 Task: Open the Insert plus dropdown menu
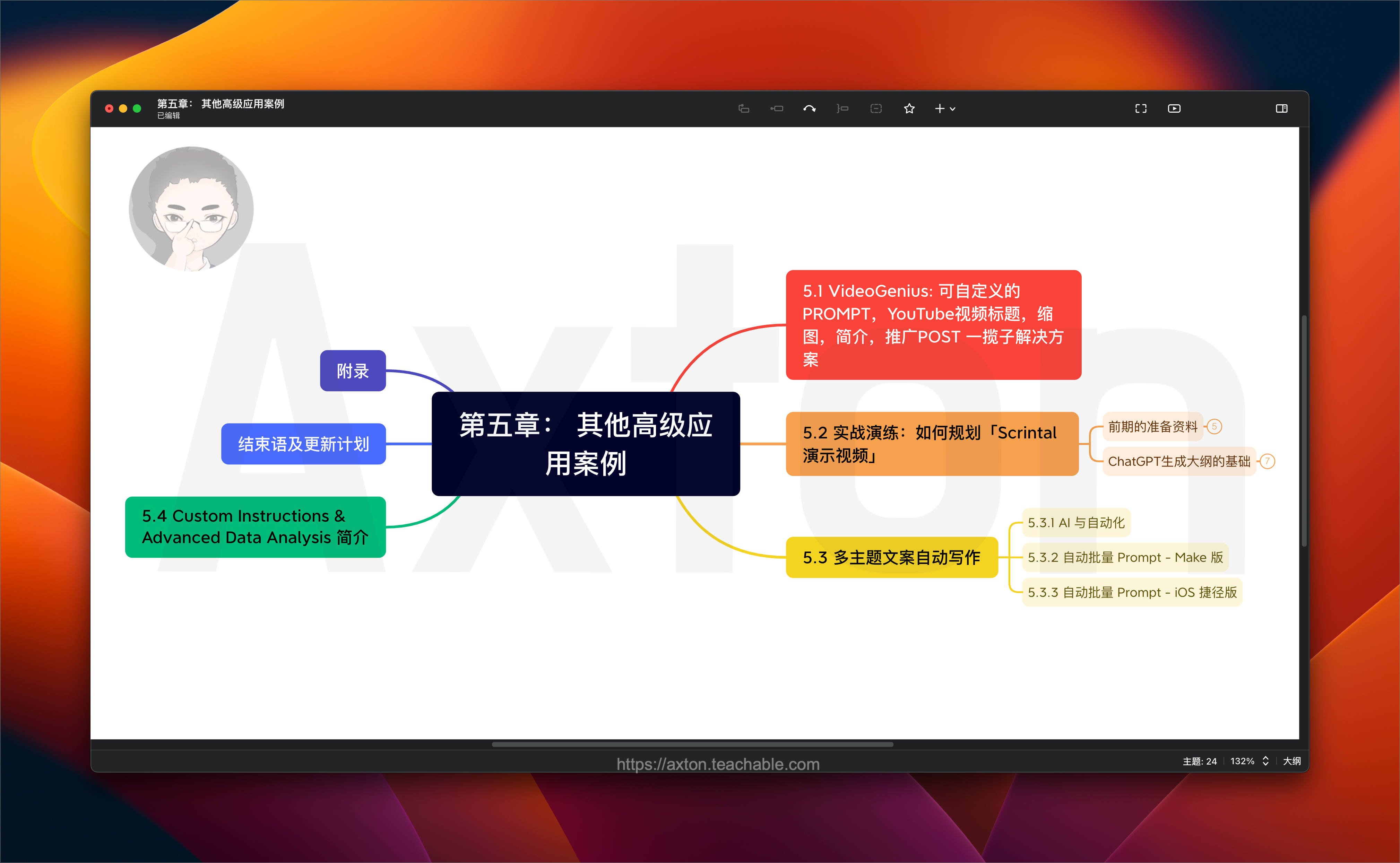945,108
